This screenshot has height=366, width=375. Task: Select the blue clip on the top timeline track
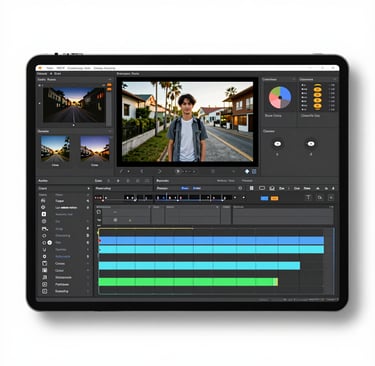pyautogui.click(x=211, y=240)
